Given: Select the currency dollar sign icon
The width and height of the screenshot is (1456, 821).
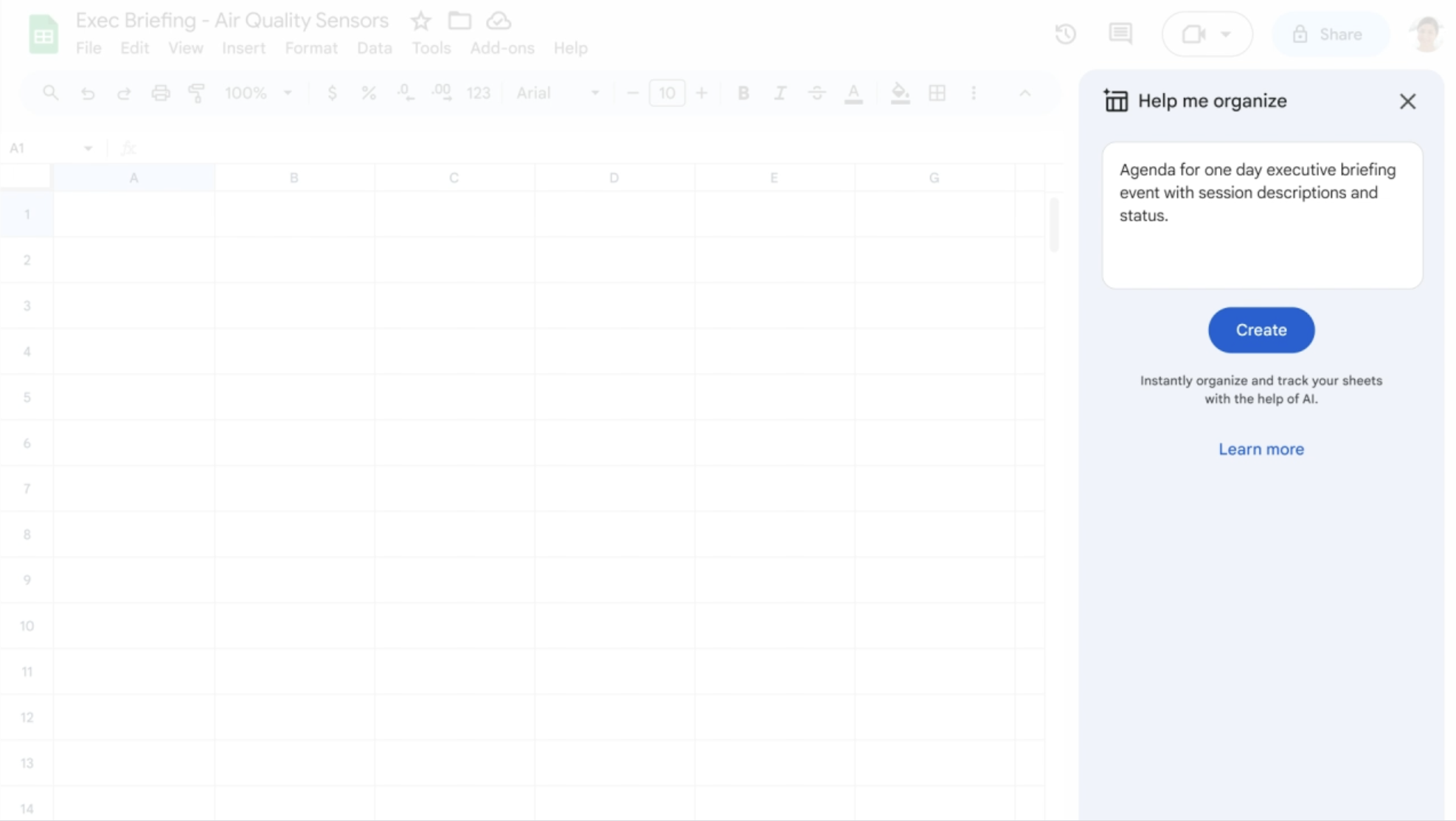Looking at the screenshot, I should point(331,92).
